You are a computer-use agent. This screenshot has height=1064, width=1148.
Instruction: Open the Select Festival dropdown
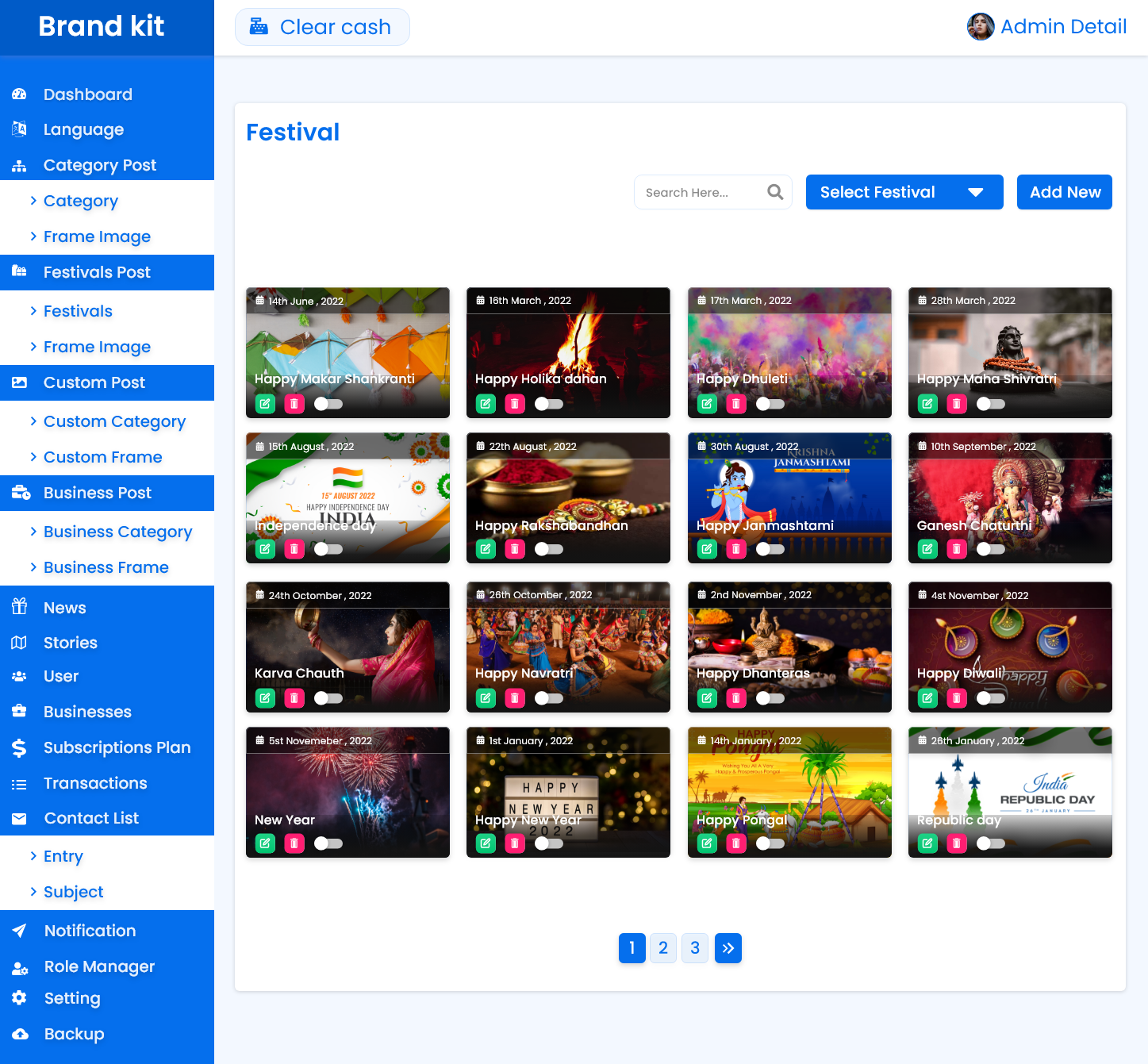[904, 192]
